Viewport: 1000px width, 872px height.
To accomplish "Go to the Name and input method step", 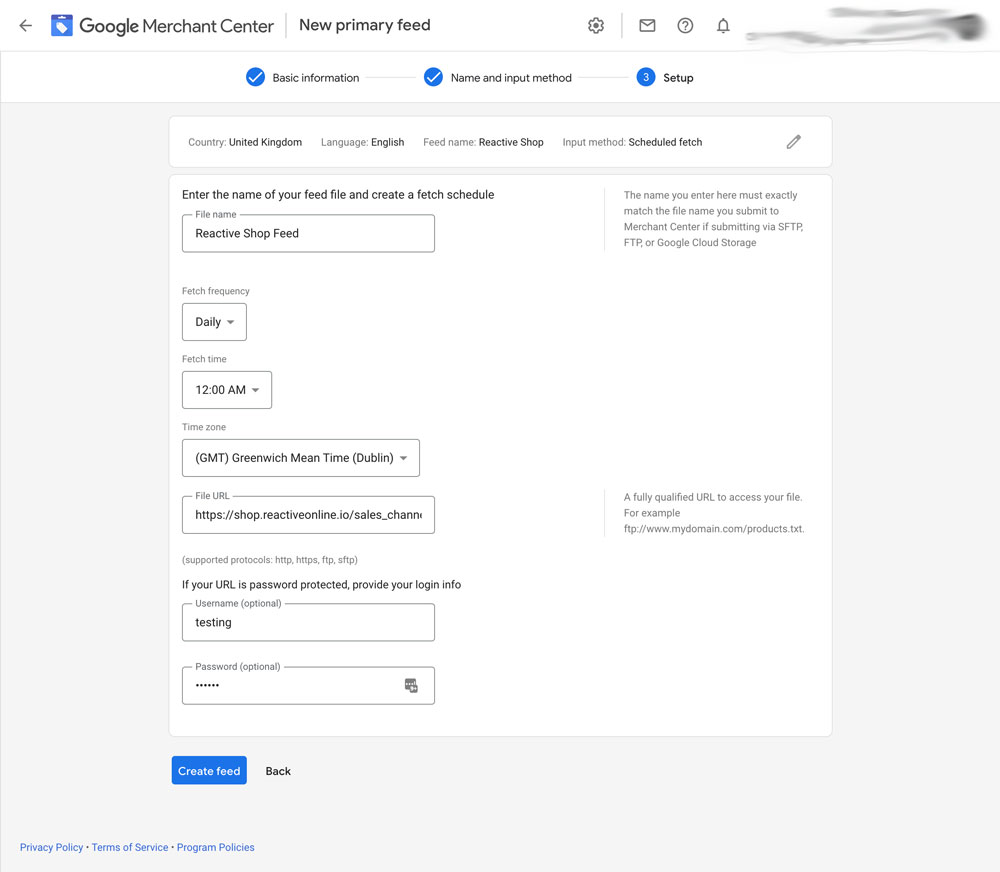I will point(511,78).
